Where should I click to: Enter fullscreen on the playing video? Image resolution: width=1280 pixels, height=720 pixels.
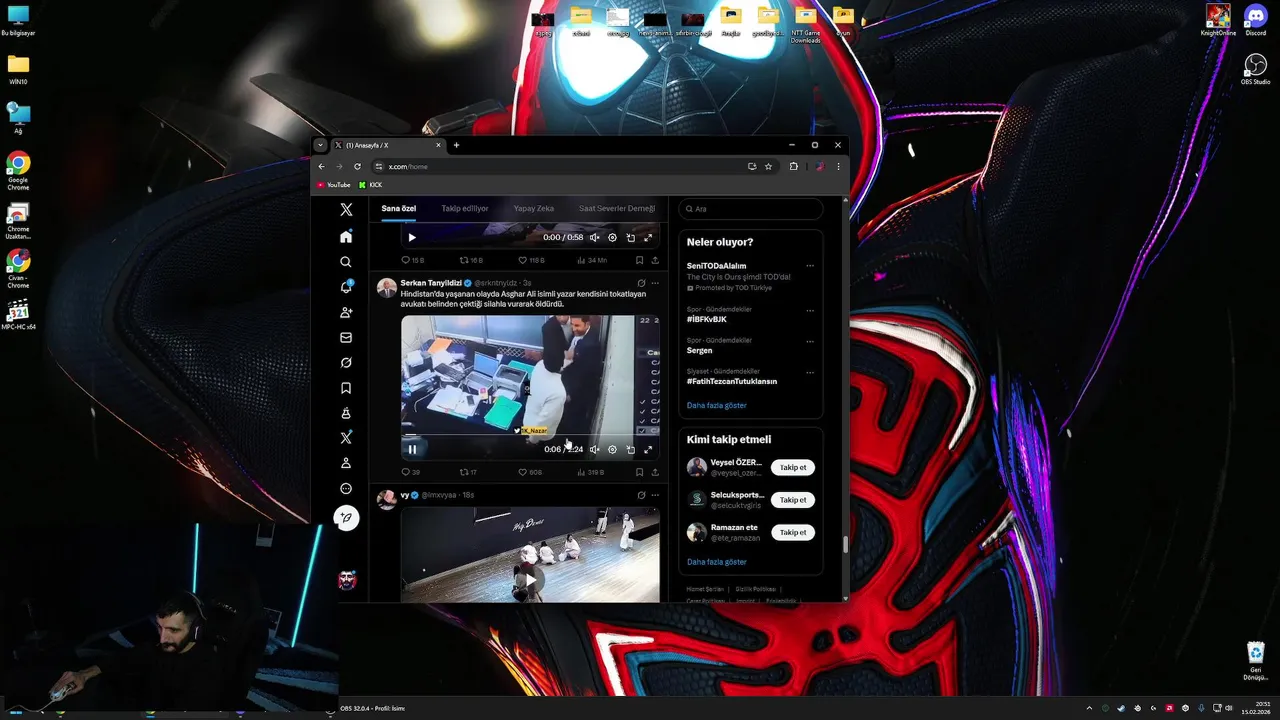coord(648,449)
